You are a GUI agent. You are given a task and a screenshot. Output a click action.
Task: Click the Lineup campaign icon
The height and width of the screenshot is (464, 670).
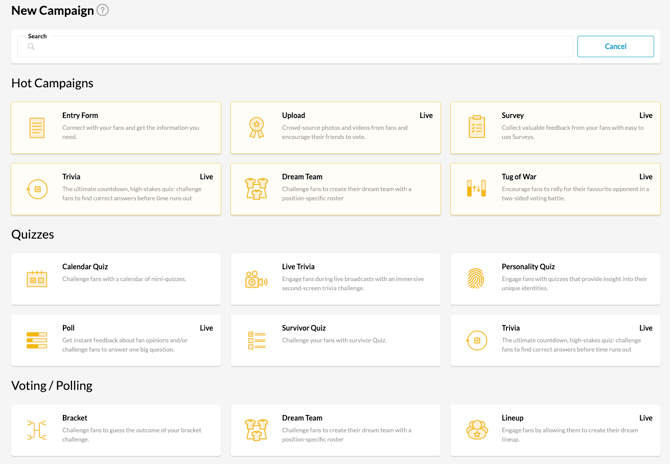click(477, 430)
